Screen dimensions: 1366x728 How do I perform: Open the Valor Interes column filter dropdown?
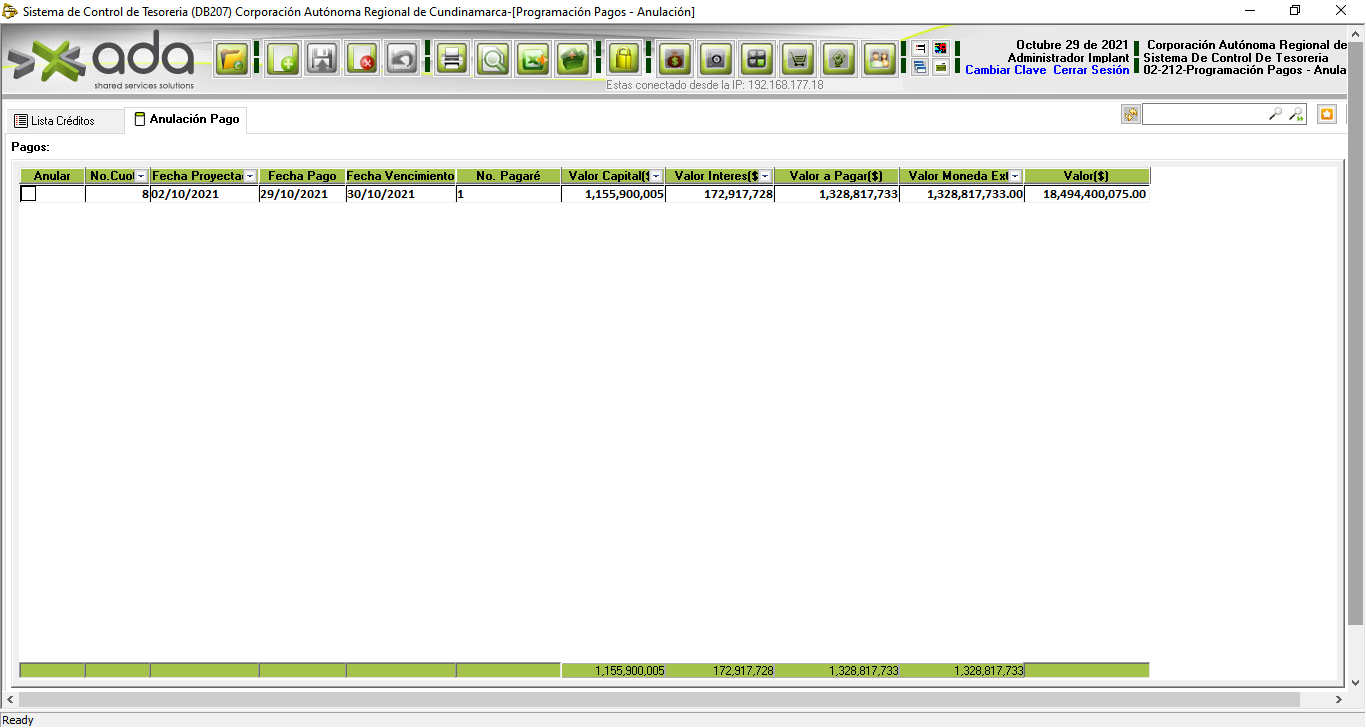pyautogui.click(x=765, y=176)
